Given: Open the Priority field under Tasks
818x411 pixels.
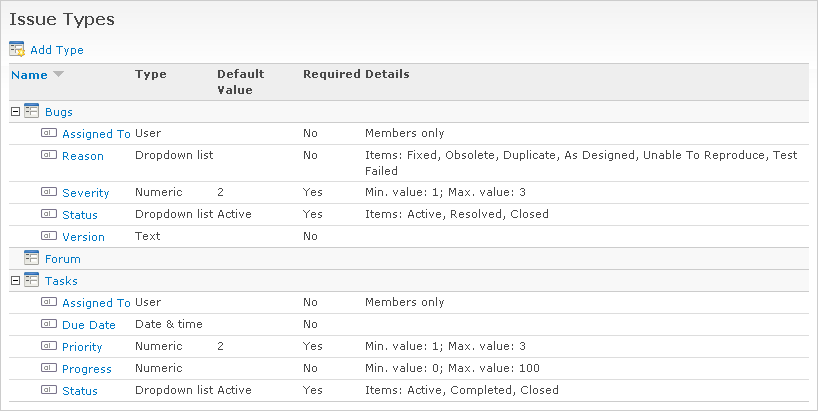Looking at the screenshot, I should point(83,347).
